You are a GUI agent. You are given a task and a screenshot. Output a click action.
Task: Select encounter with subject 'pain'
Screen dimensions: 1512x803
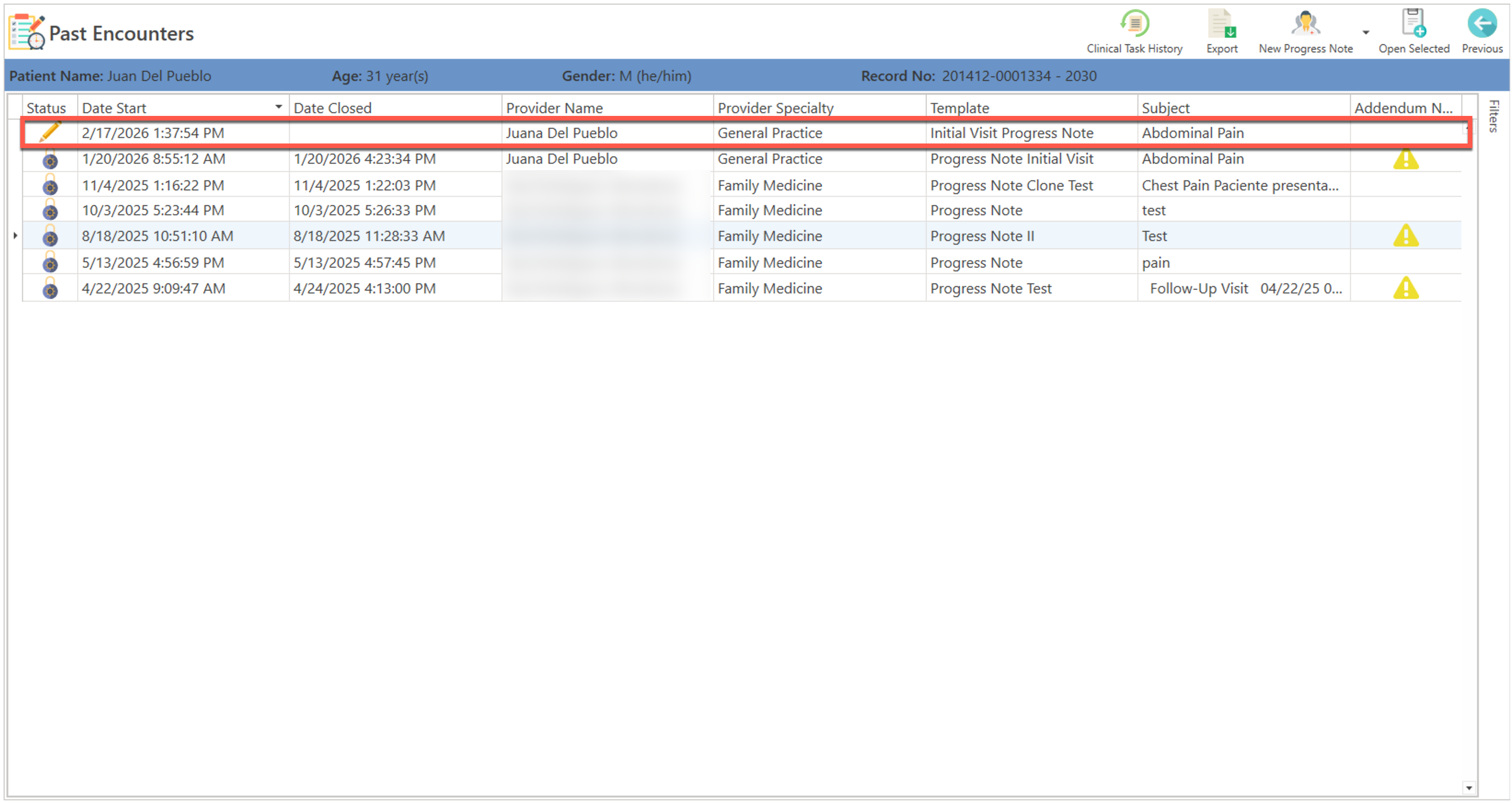coord(1155,263)
